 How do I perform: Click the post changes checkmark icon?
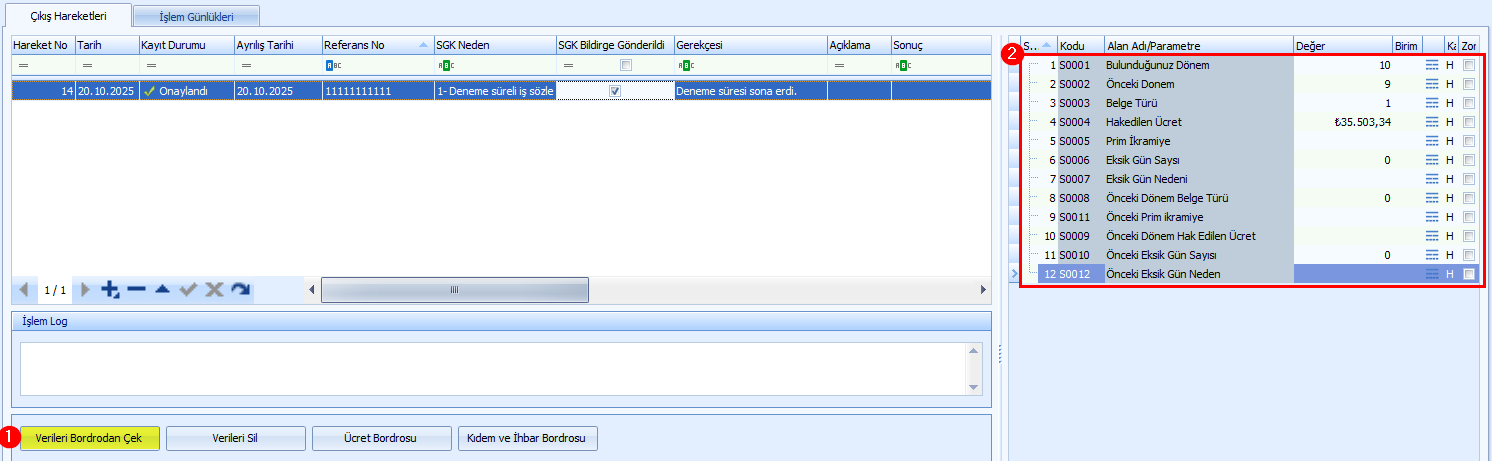point(188,290)
